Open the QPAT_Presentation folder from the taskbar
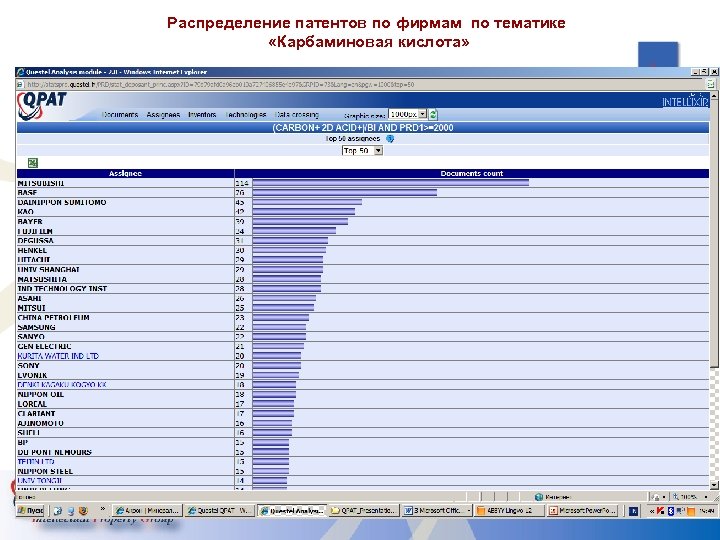 coord(363,511)
